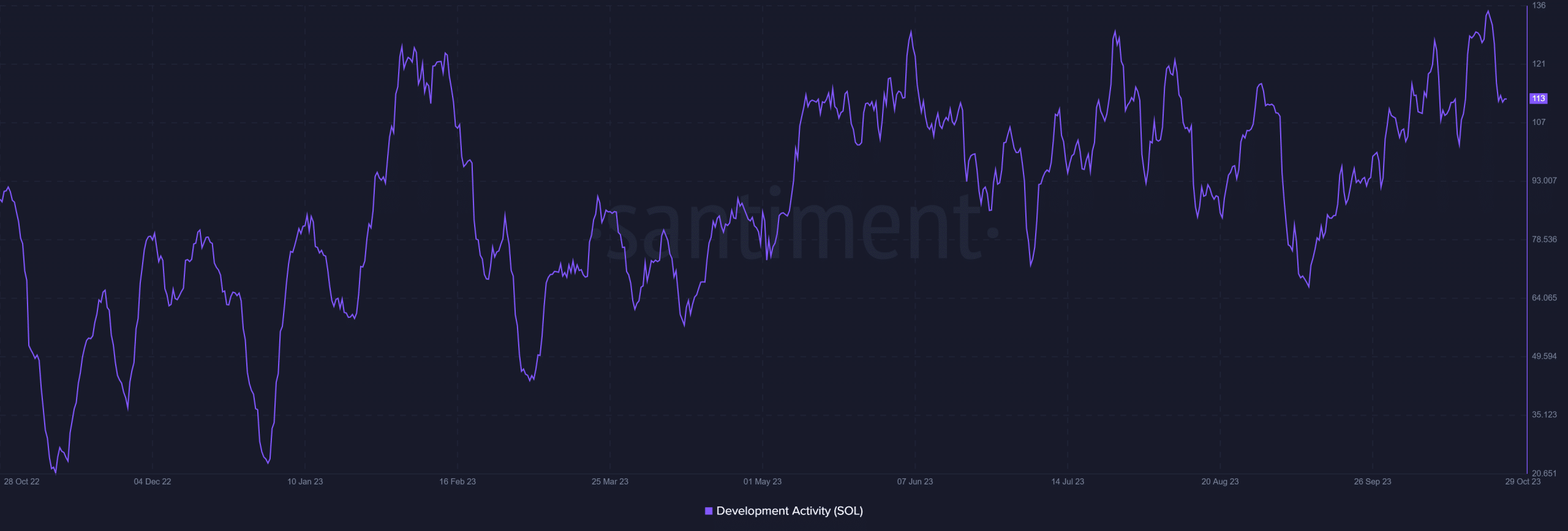Click the 35.123 y-axis value
The width and height of the screenshot is (1568, 531).
coord(1544,415)
